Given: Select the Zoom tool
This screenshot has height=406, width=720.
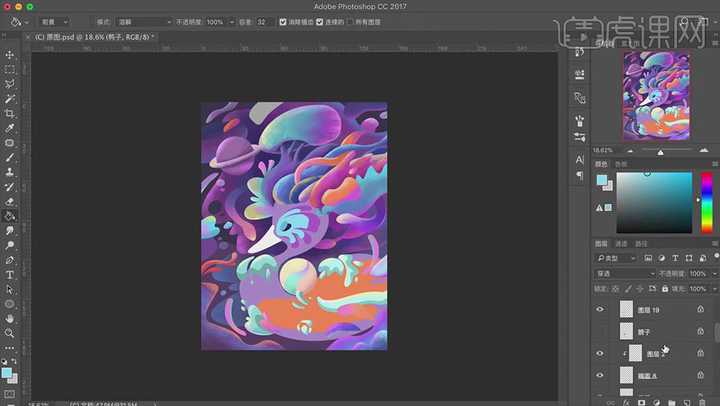Looking at the screenshot, I should coord(9,333).
